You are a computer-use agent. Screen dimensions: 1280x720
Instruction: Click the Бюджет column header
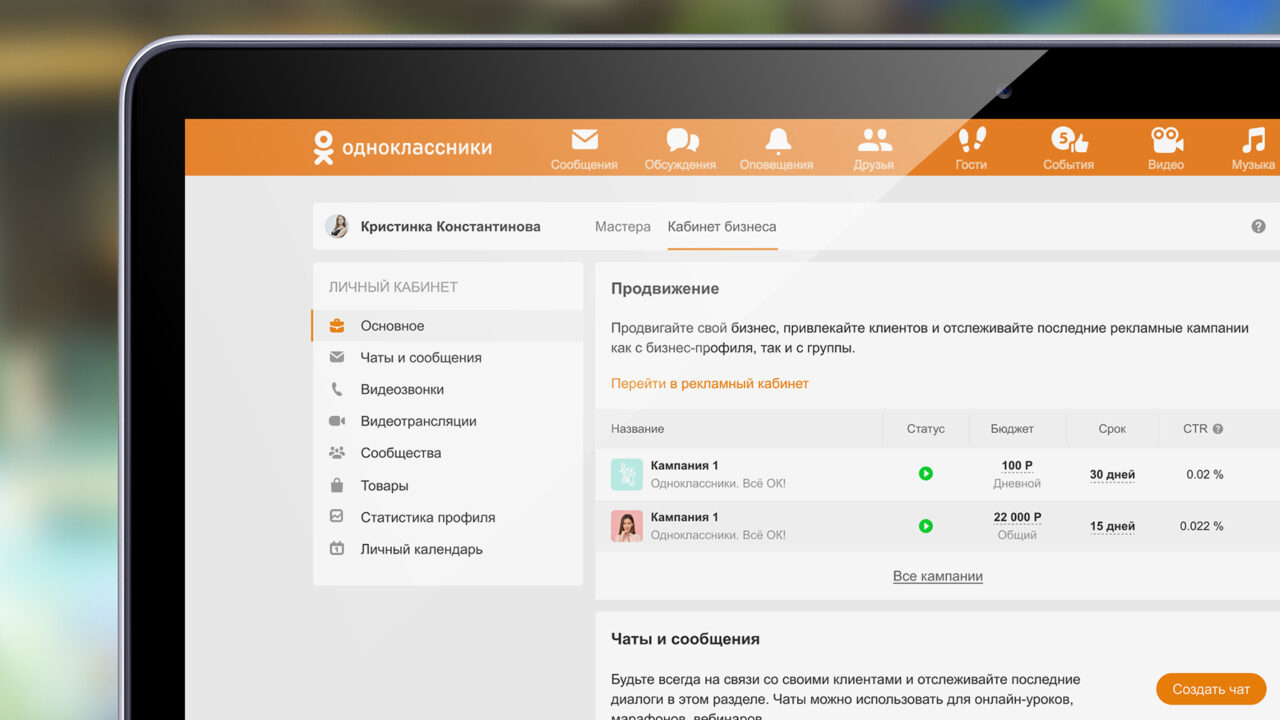[1012, 429]
